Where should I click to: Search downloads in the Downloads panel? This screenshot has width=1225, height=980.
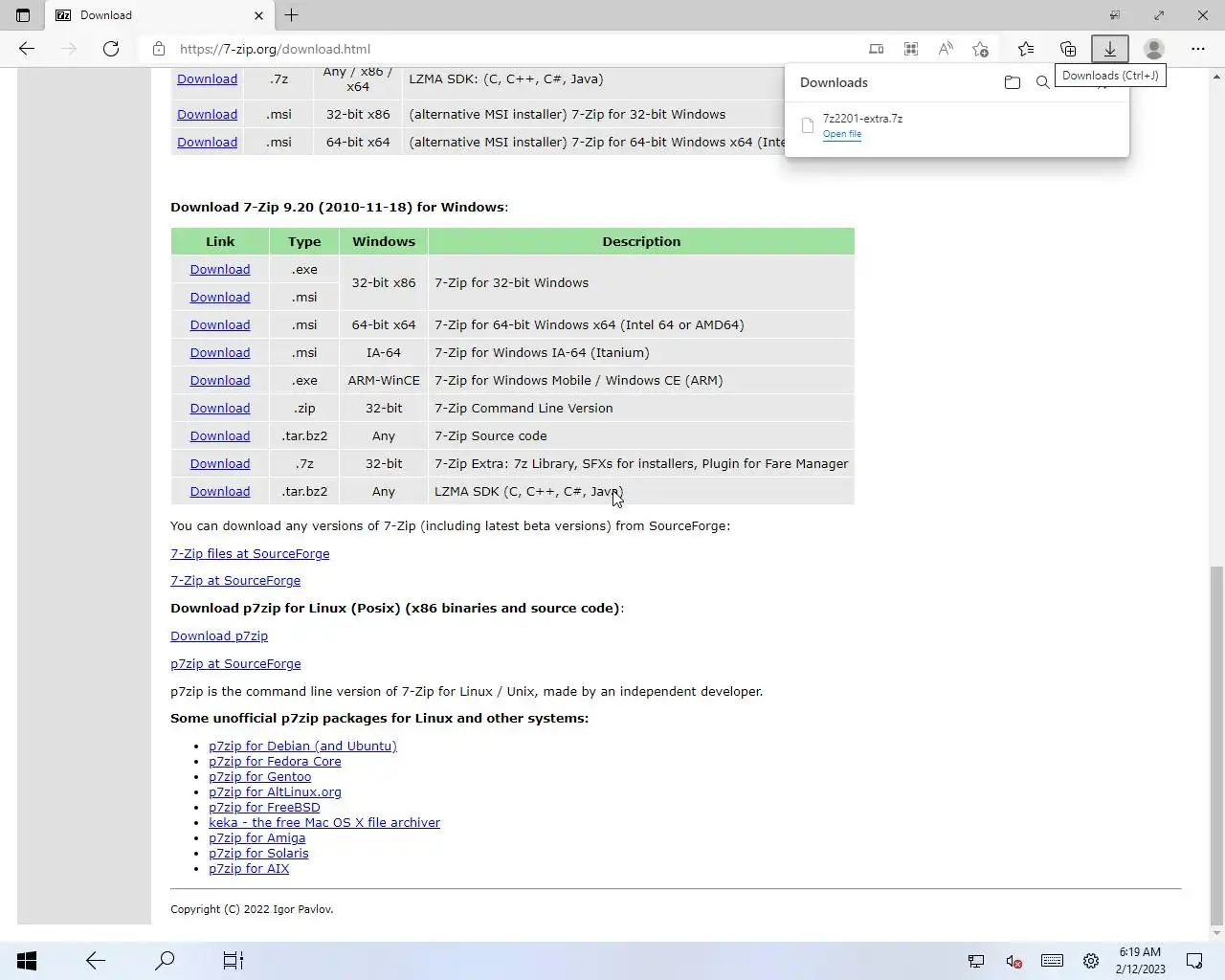[1043, 82]
